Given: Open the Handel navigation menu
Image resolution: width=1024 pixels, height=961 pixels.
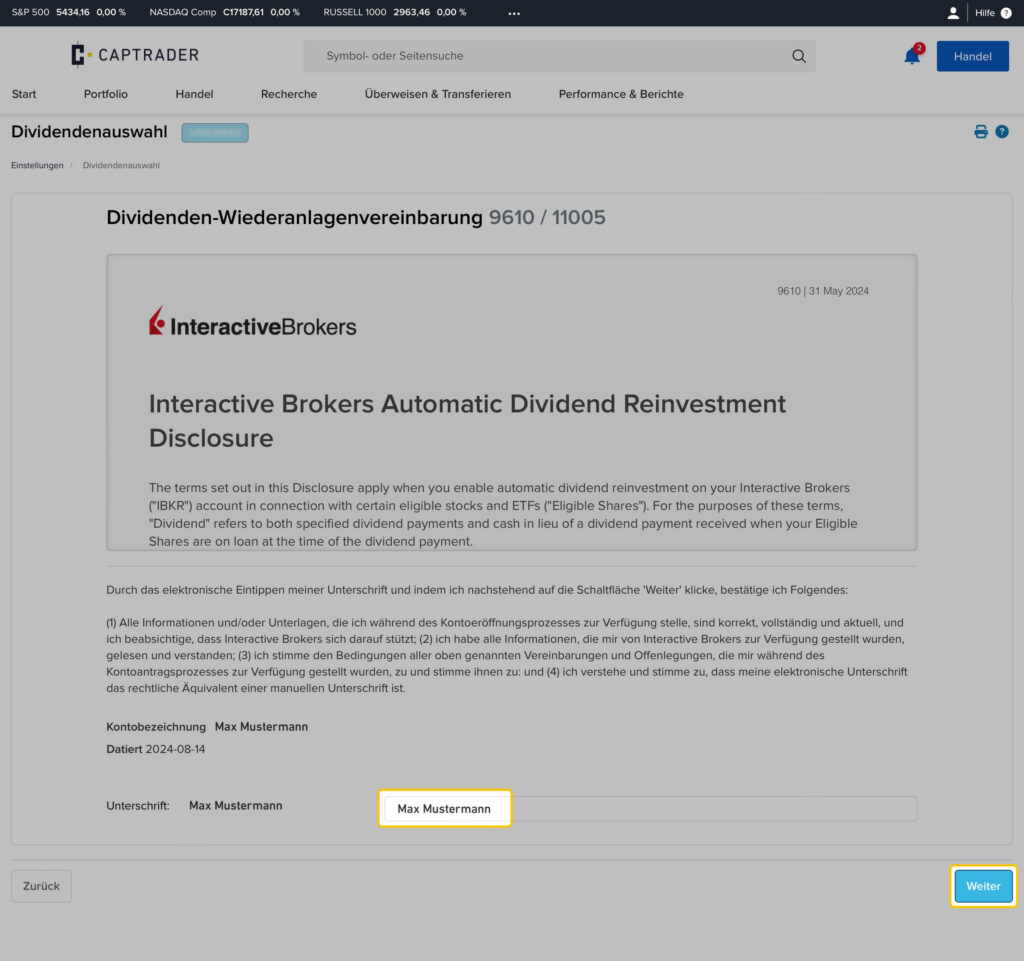Looking at the screenshot, I should 194,94.
